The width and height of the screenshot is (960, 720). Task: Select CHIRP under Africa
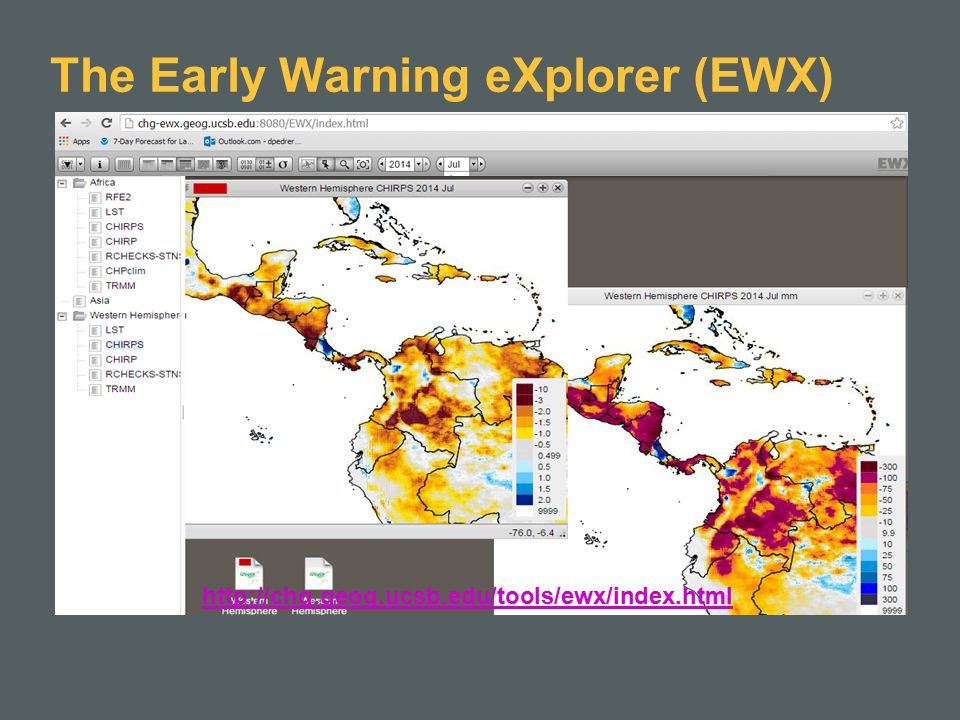coord(121,241)
